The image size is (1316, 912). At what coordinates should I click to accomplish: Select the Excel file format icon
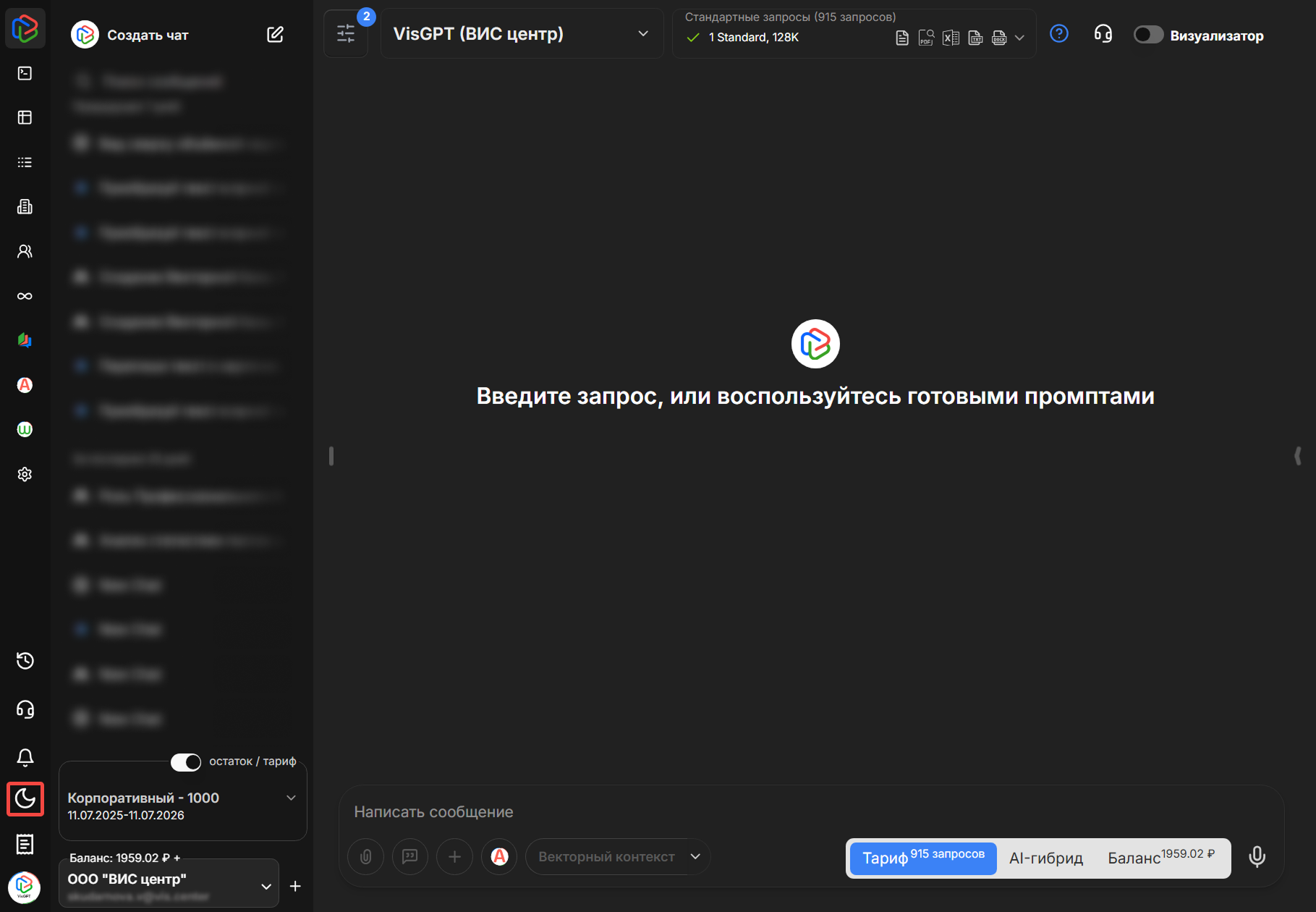(951, 38)
